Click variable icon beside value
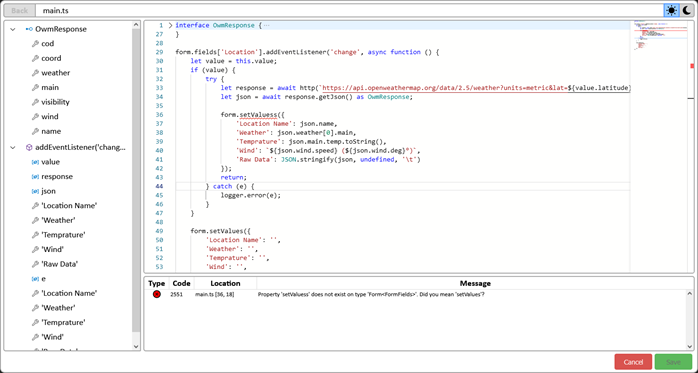The width and height of the screenshot is (698, 373). [x=35, y=162]
